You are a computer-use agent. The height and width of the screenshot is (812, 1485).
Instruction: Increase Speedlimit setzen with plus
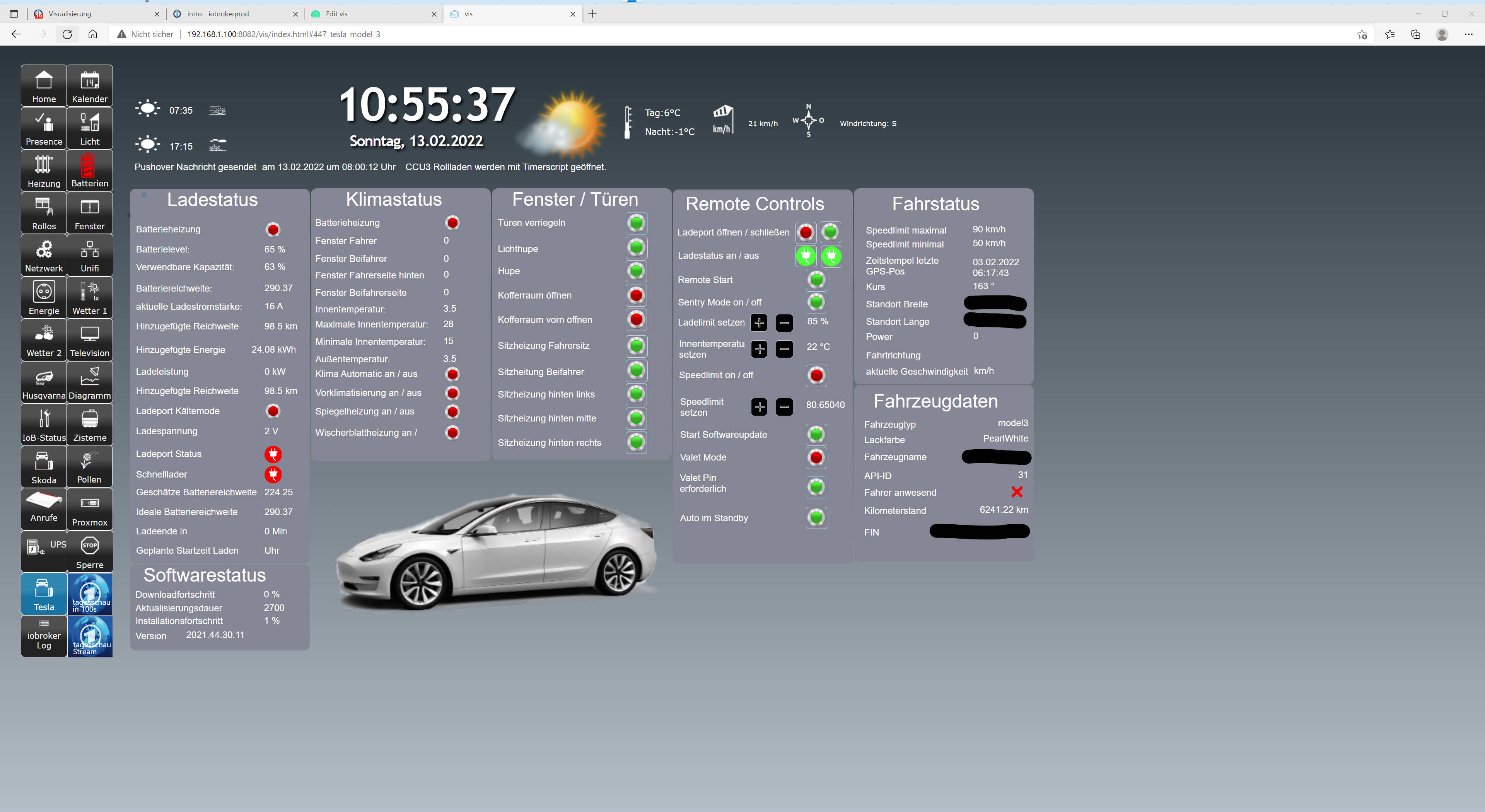(x=759, y=407)
